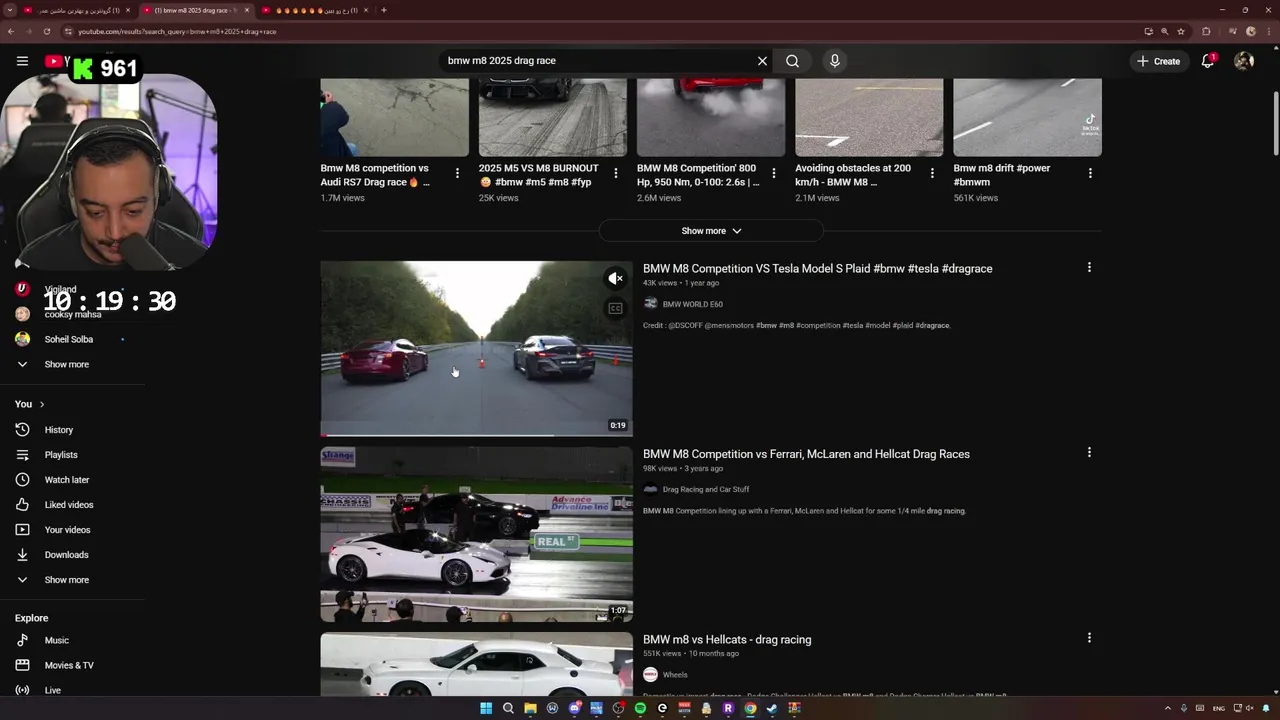Open options for BMW m8 vs Hellcats video

1089,637
